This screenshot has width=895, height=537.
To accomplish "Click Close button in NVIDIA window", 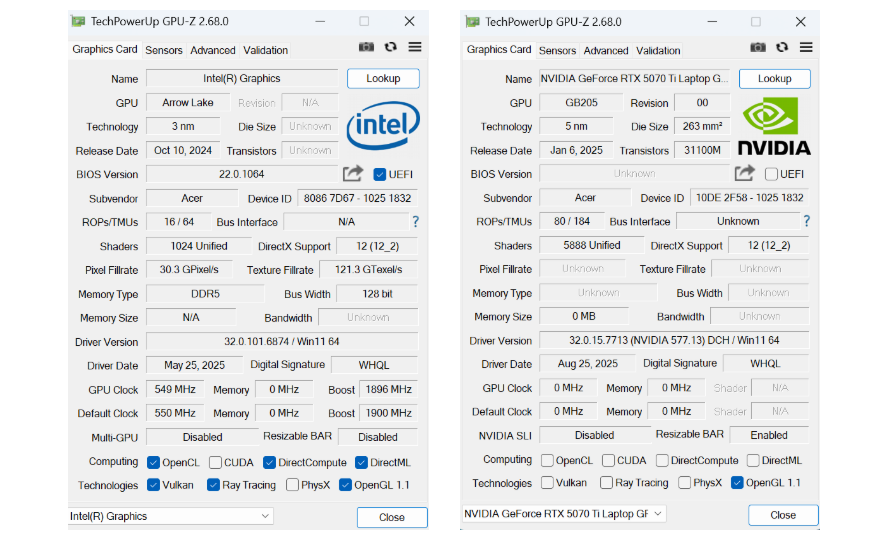I will point(783,515).
